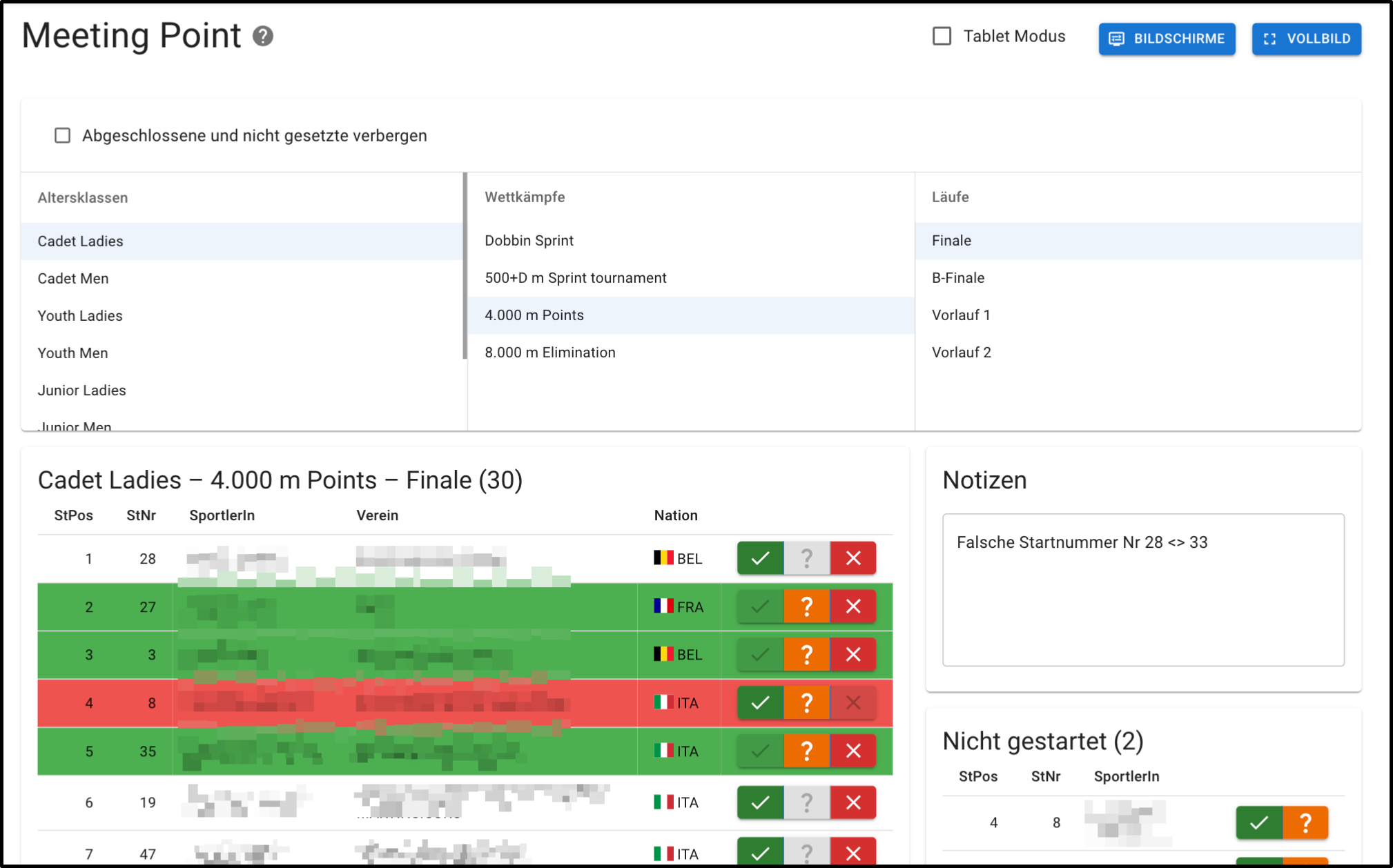The width and height of the screenshot is (1393, 868).
Task: Select the Finale heat
Action: [x=1138, y=240]
